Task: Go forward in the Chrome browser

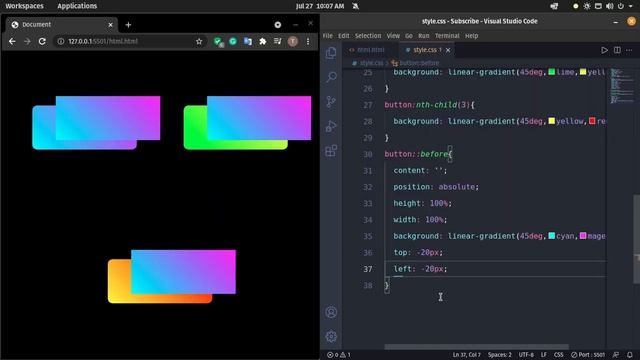Action: (27, 41)
